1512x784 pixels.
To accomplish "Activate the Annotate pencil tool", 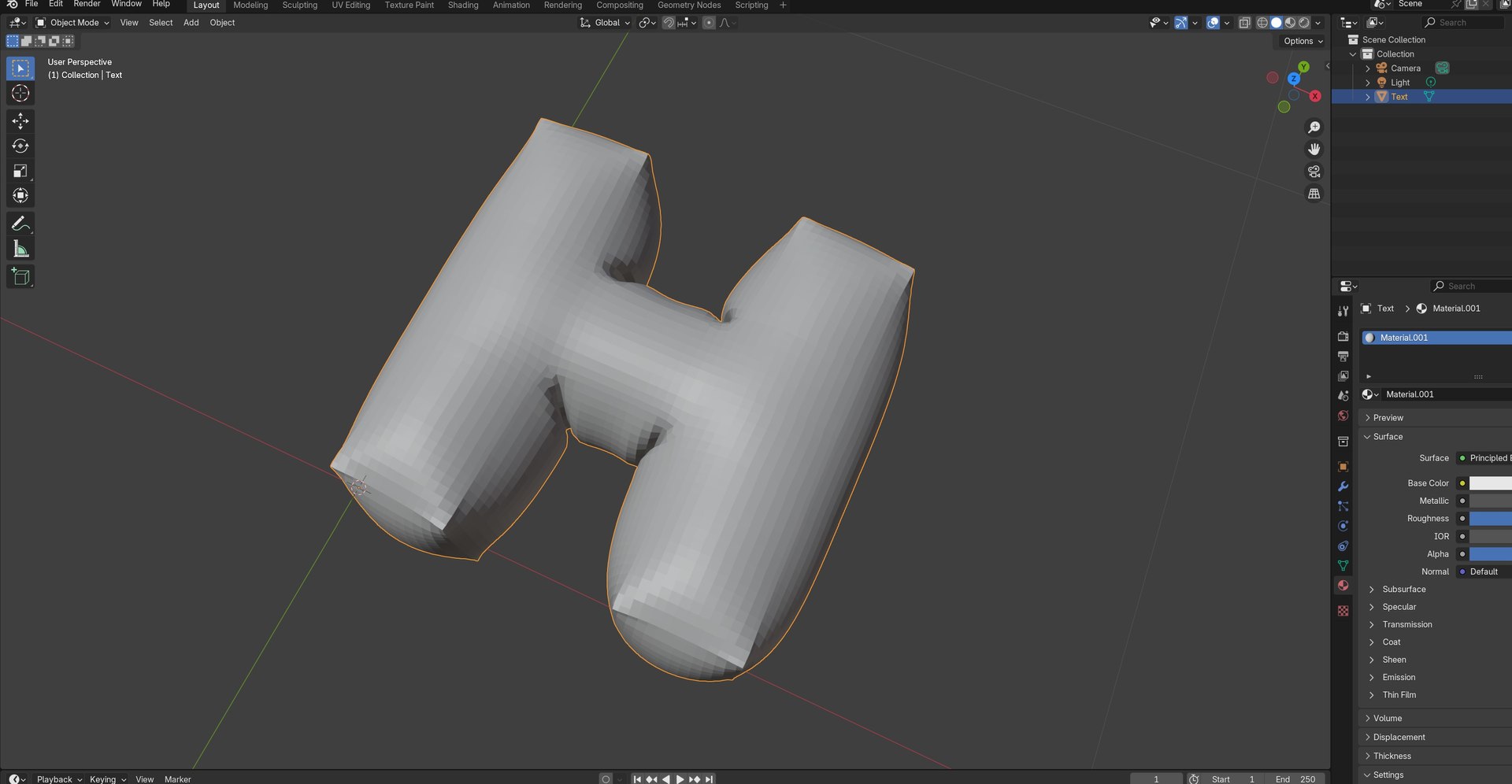I will click(x=20, y=224).
